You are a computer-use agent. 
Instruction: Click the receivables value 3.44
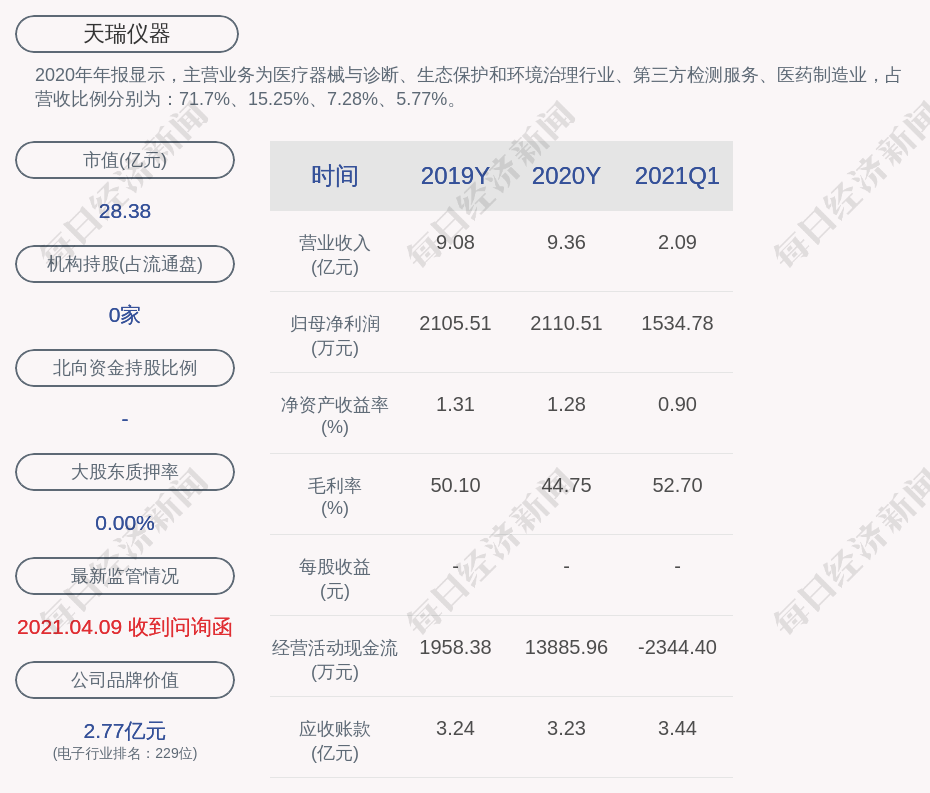(x=677, y=729)
